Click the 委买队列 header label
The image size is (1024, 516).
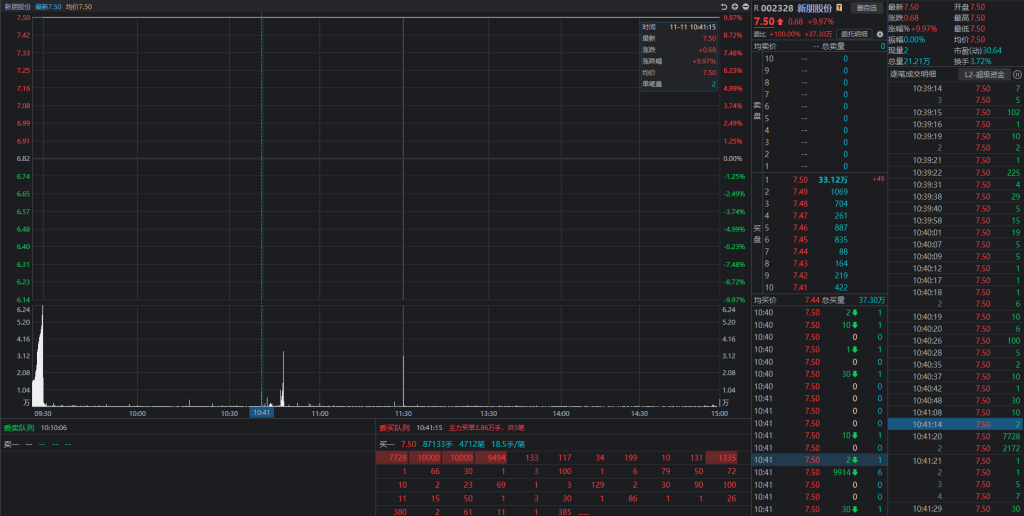[x=394, y=427]
